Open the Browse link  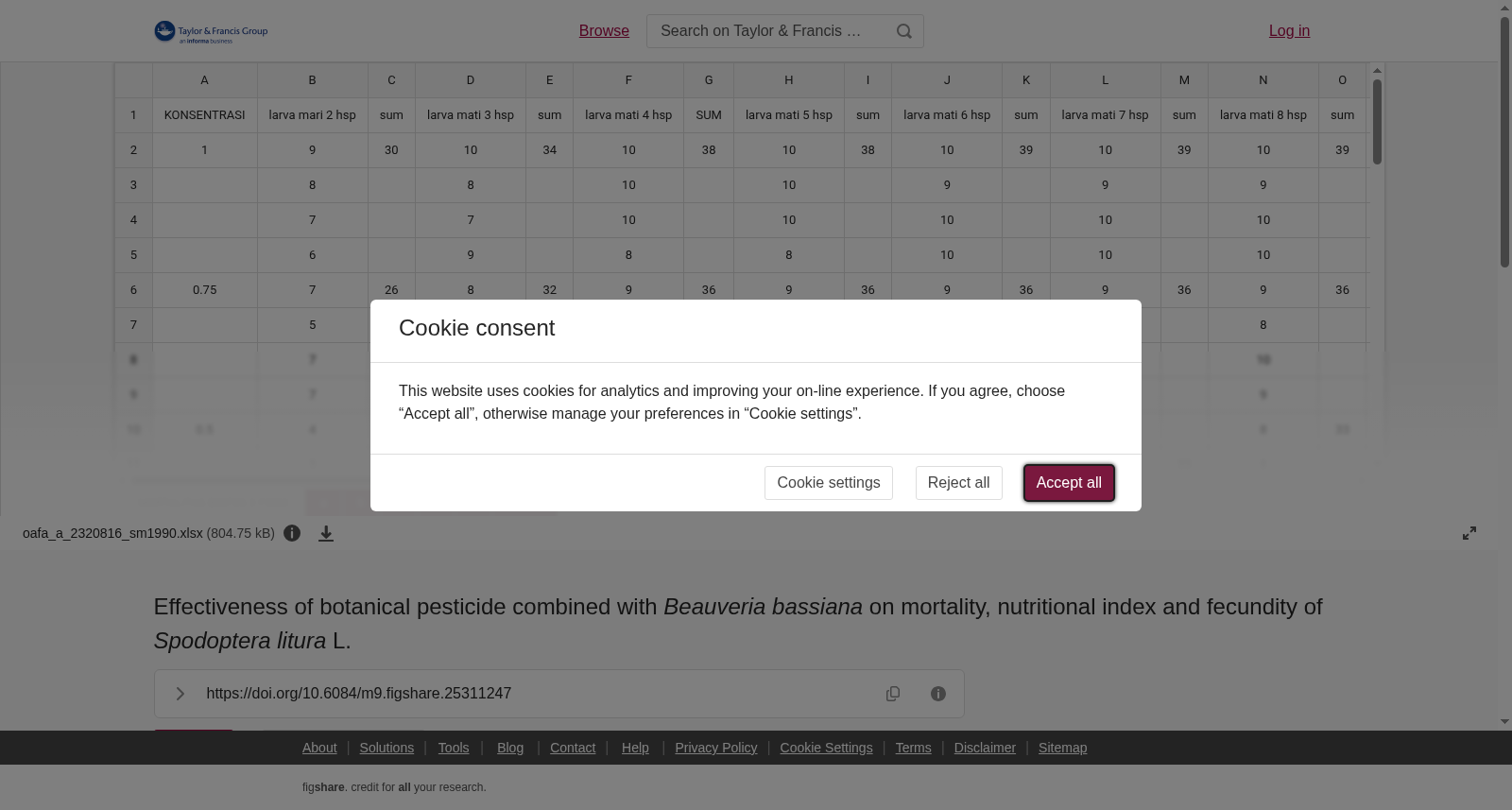604,31
